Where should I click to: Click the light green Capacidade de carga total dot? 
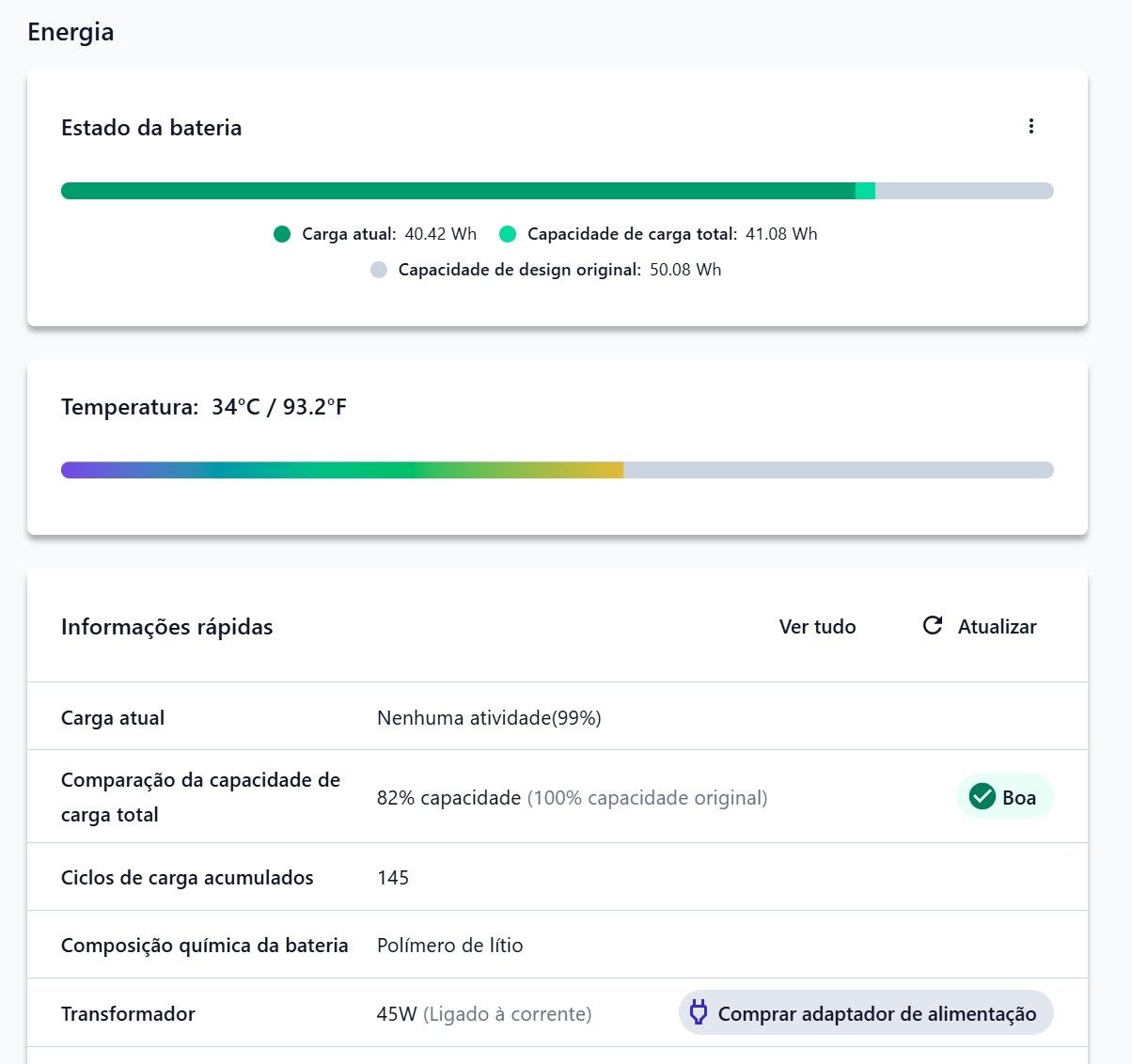(508, 234)
